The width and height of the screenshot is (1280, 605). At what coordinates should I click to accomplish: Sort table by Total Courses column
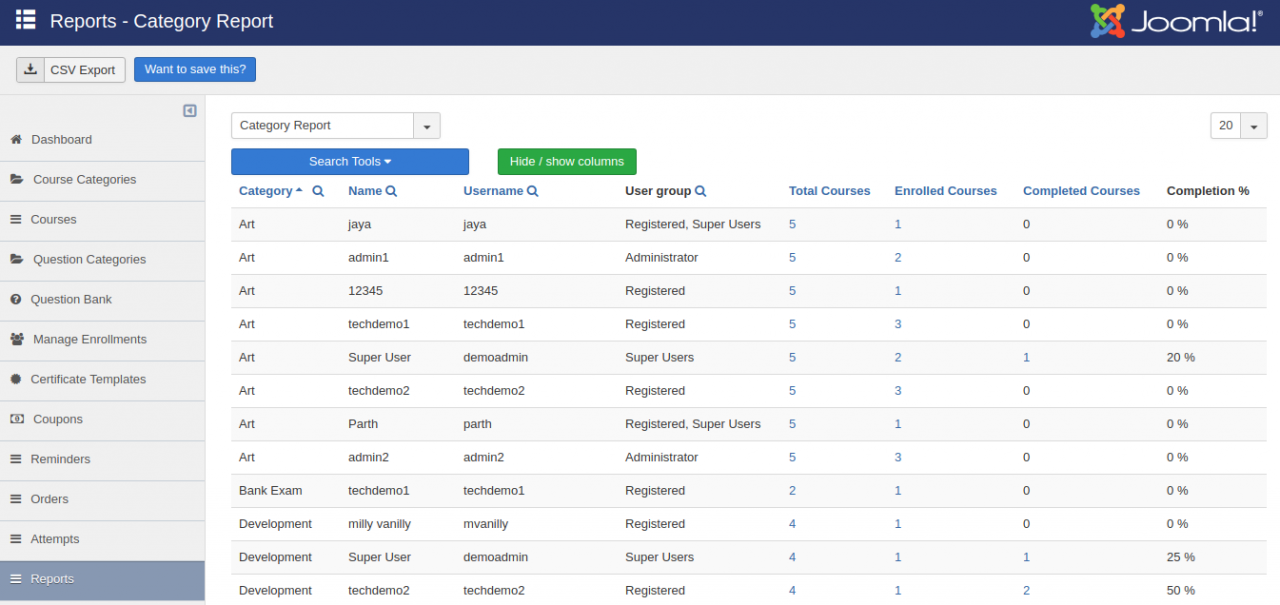pyautogui.click(x=829, y=191)
